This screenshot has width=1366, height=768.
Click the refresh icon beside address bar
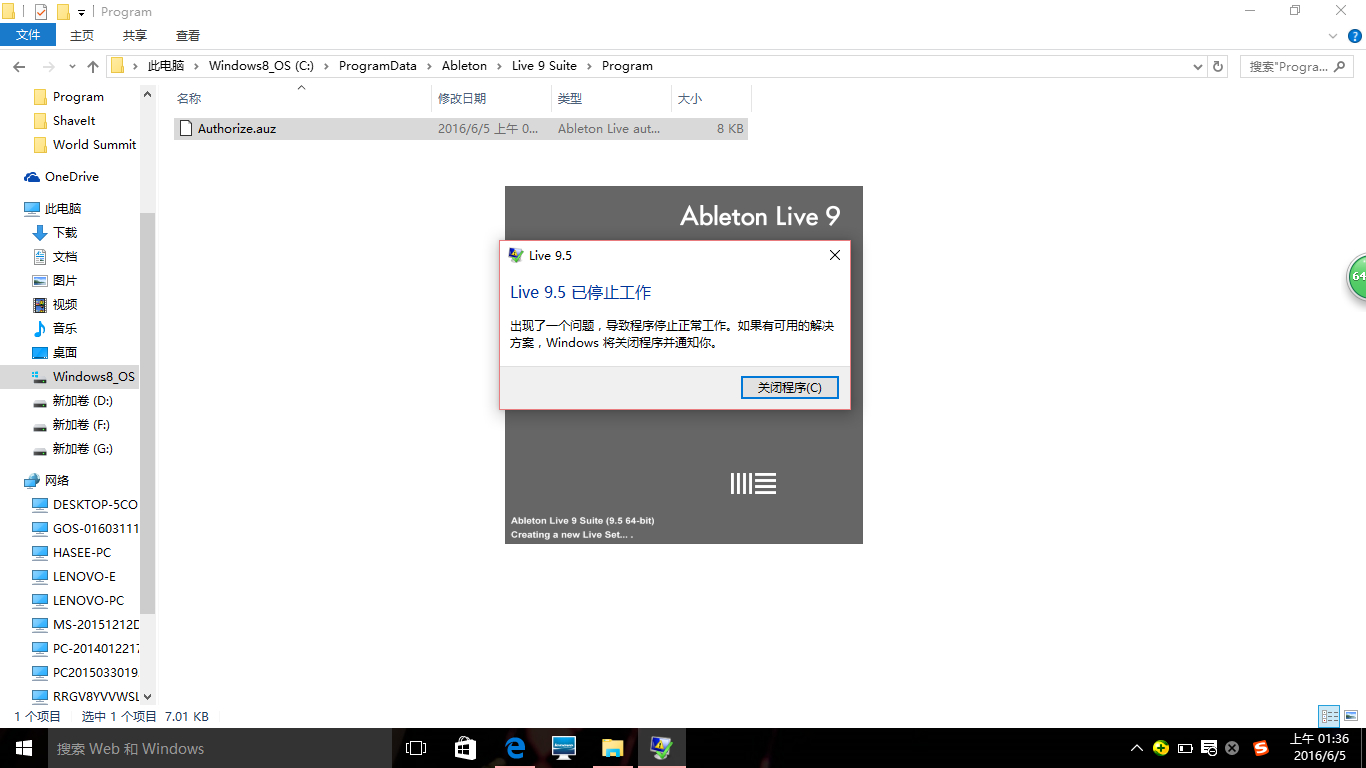click(1218, 66)
